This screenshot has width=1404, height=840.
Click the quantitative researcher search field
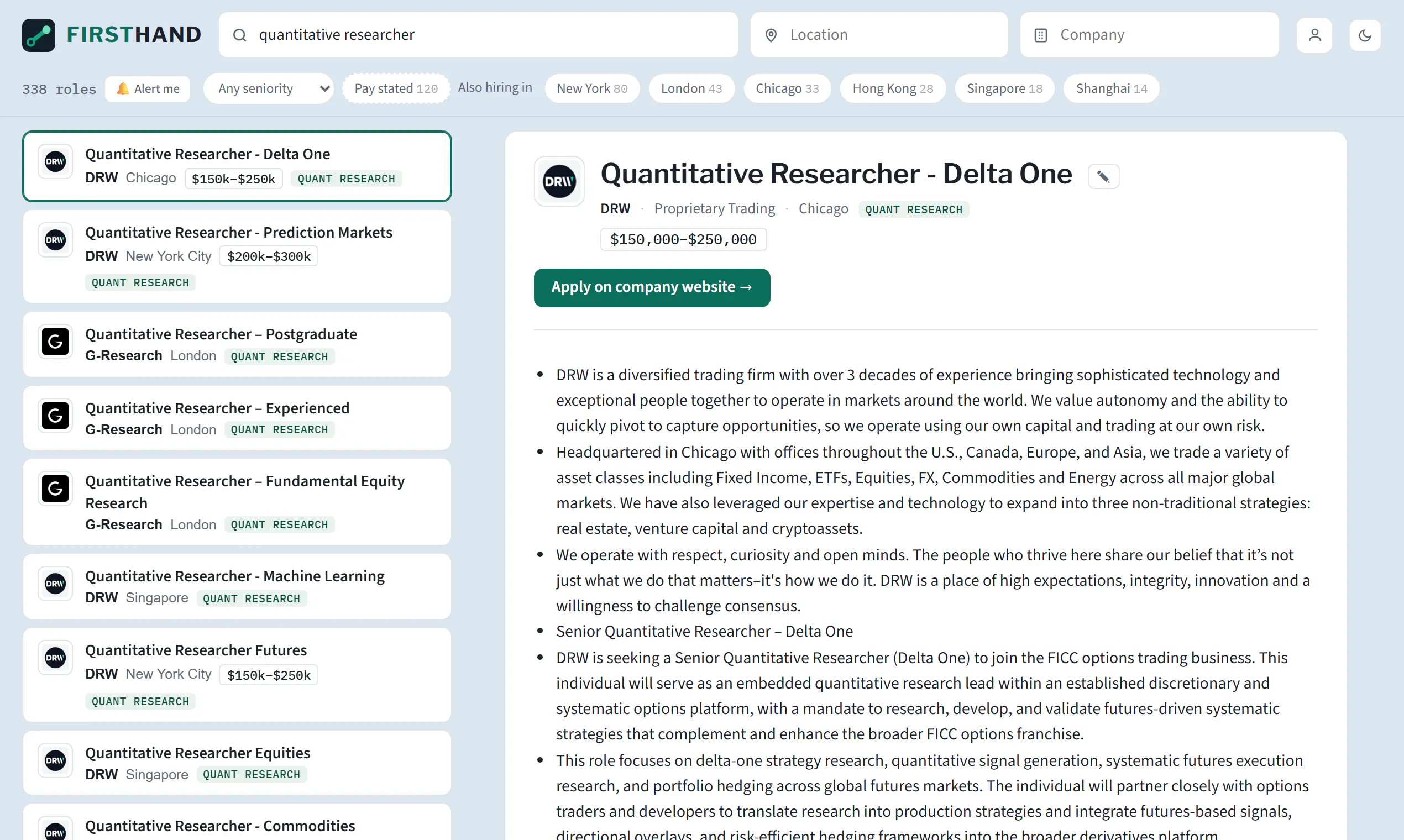478,35
